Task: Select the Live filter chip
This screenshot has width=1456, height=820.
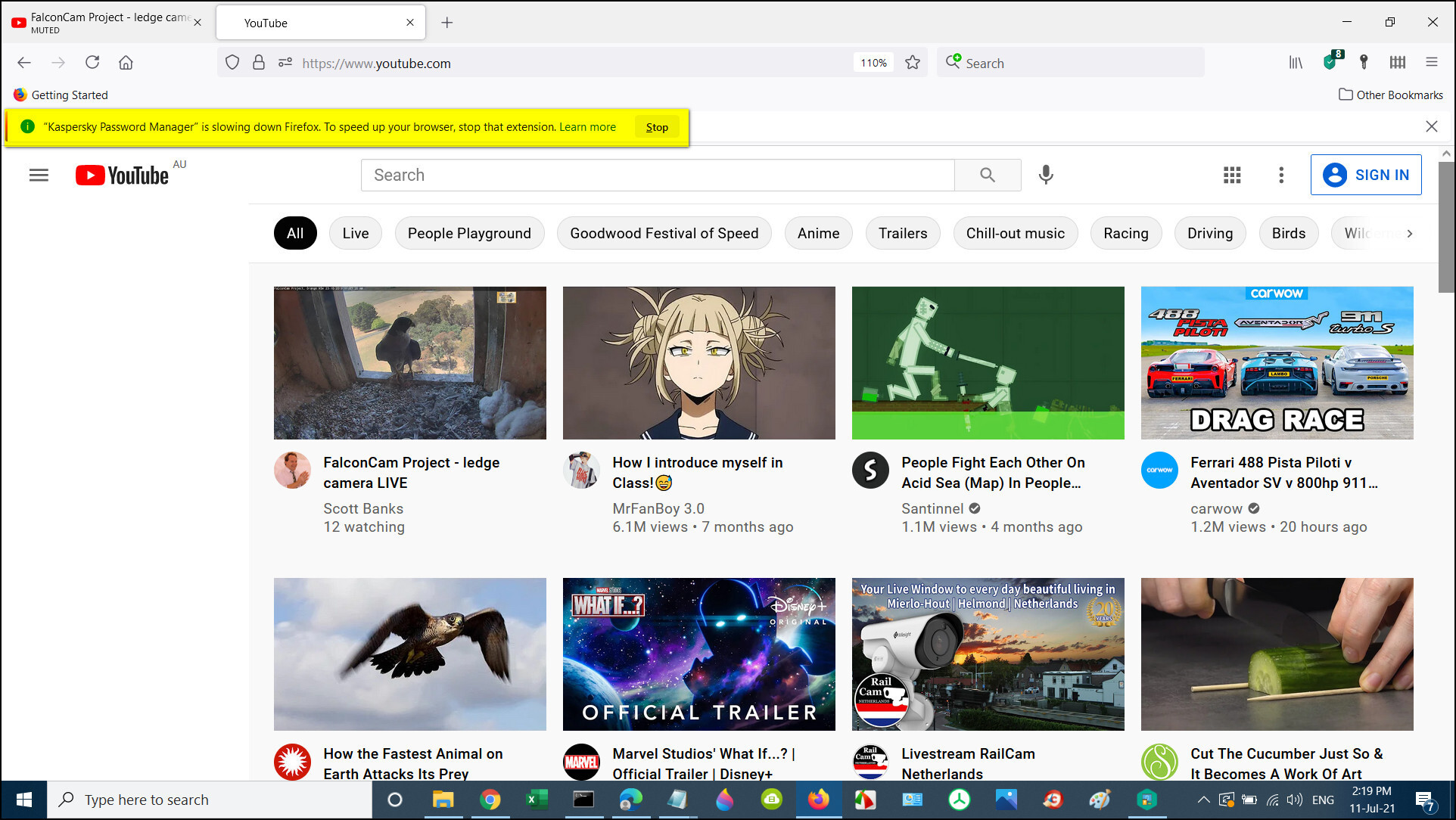Action: pos(356,234)
